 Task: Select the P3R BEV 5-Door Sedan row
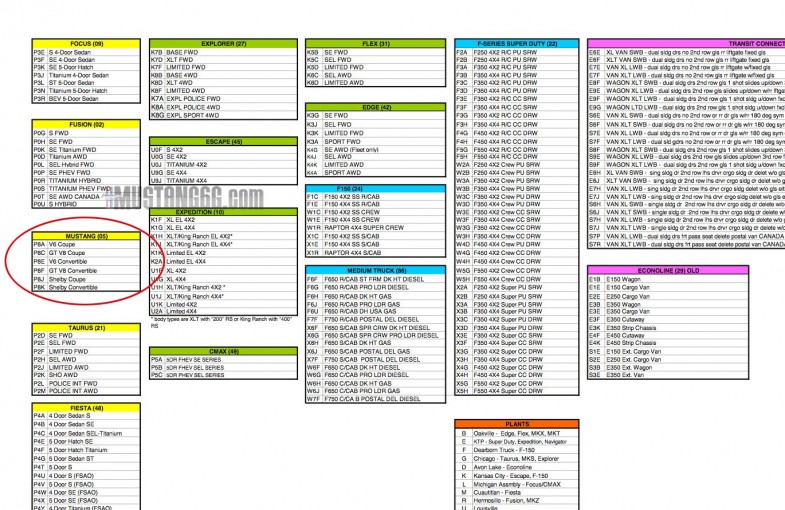[86, 99]
